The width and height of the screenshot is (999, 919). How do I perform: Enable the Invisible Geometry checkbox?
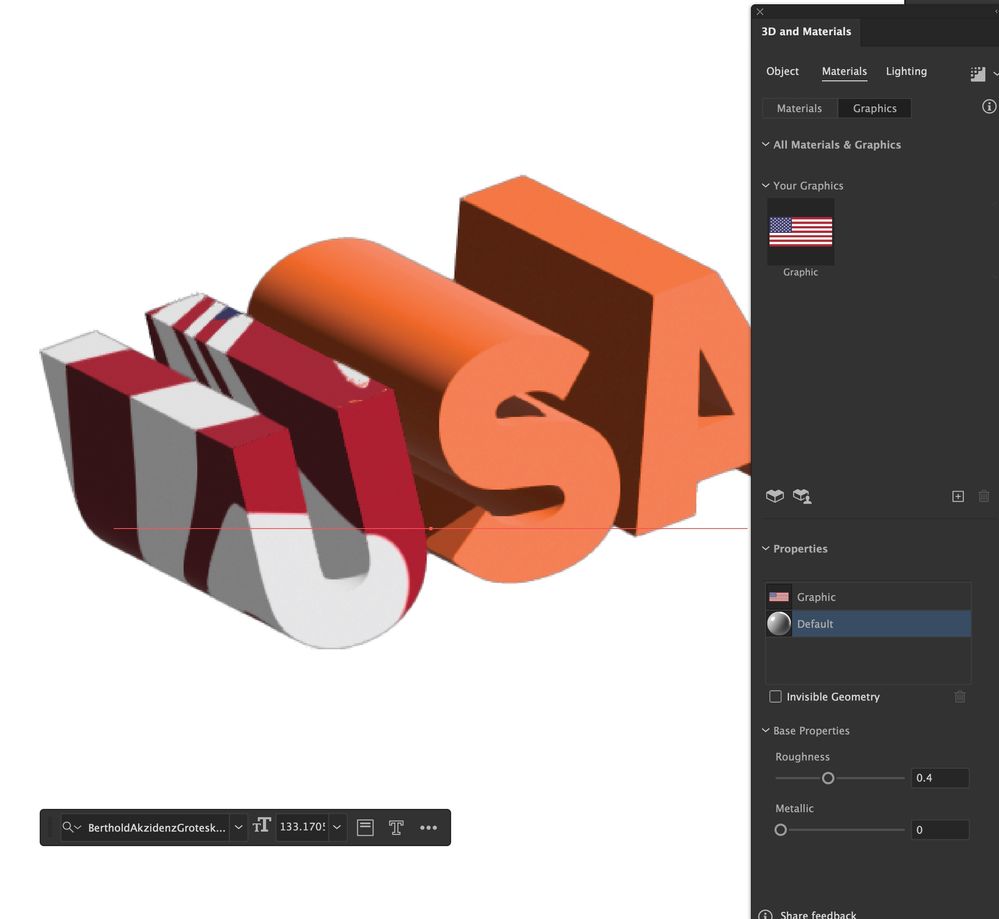775,697
